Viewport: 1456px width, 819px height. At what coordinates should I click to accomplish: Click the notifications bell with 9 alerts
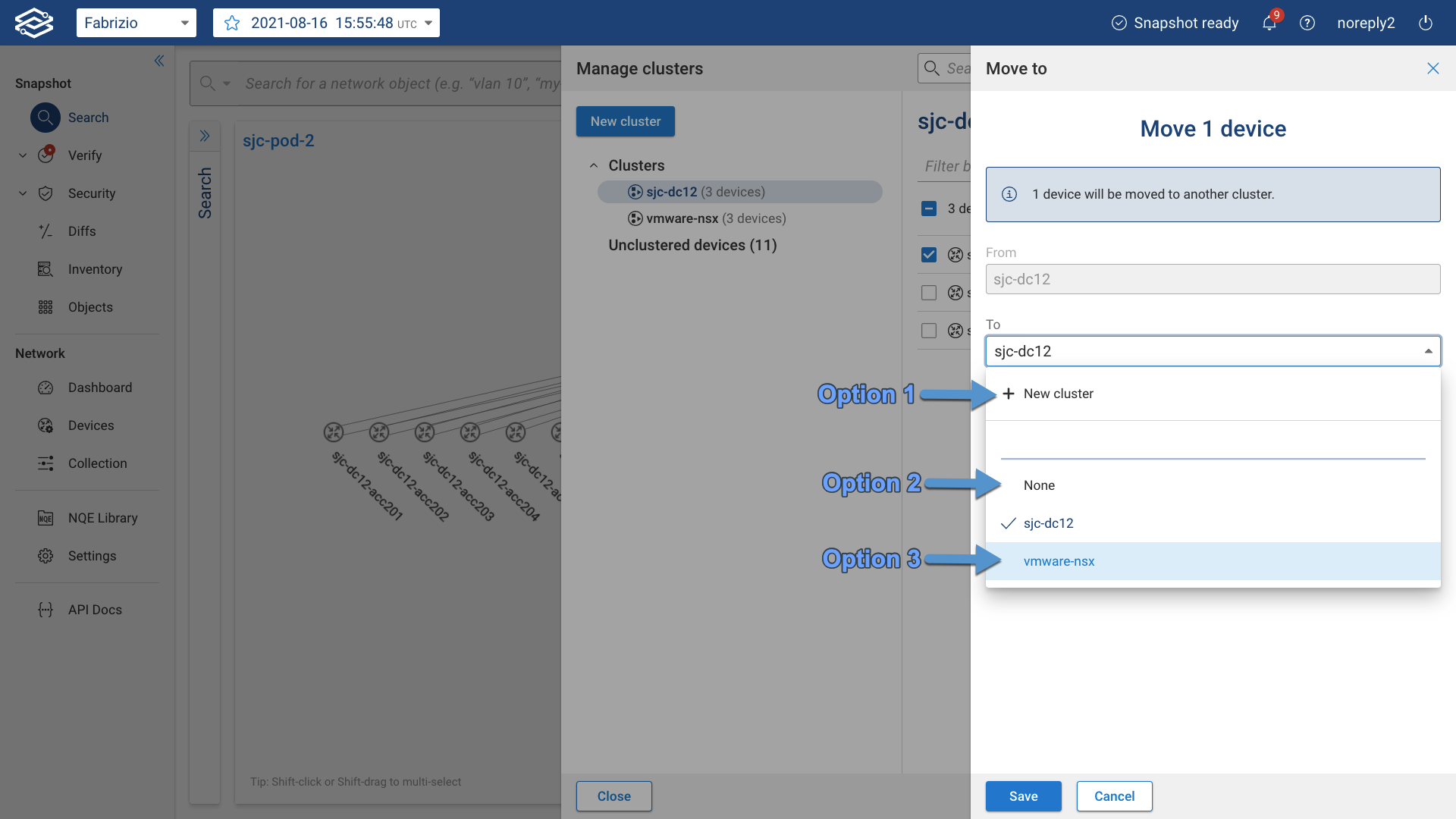click(1268, 23)
